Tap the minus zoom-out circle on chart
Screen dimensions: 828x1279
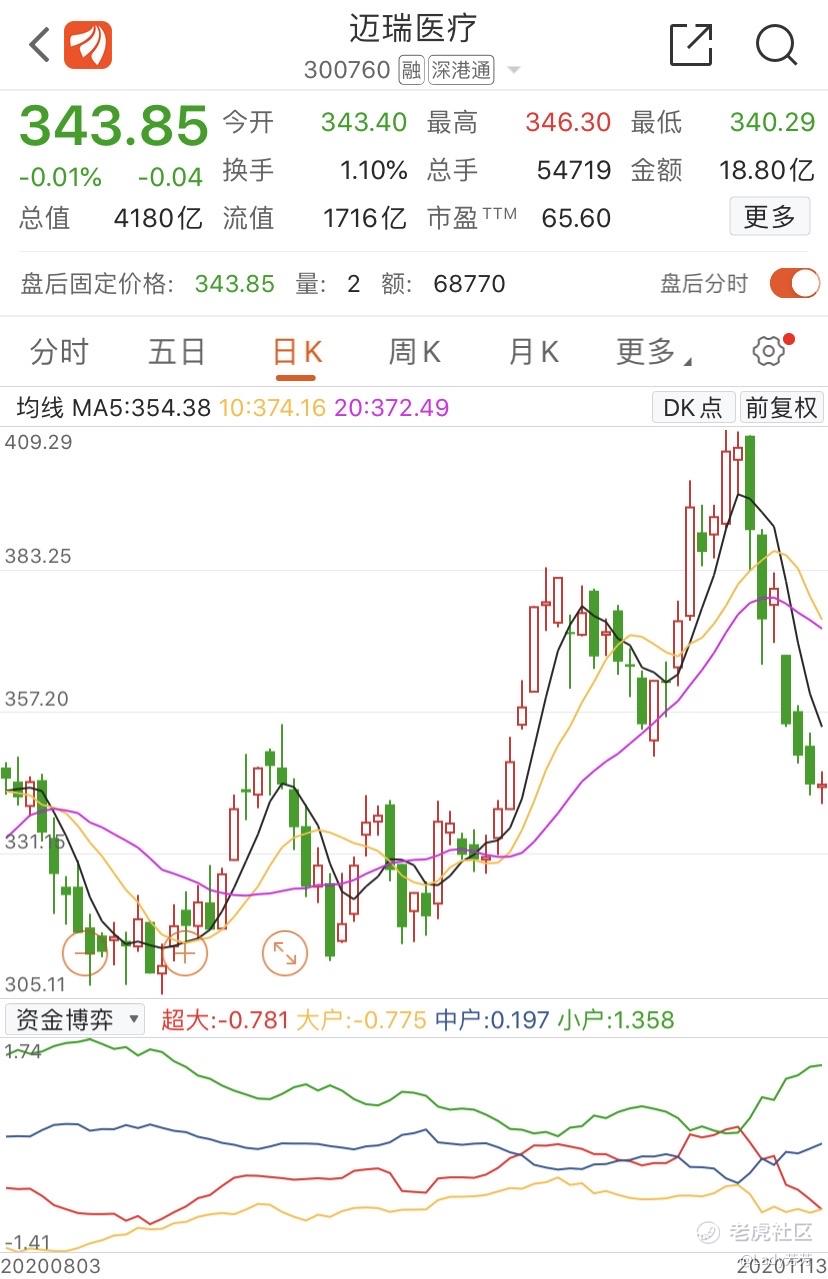(87, 952)
